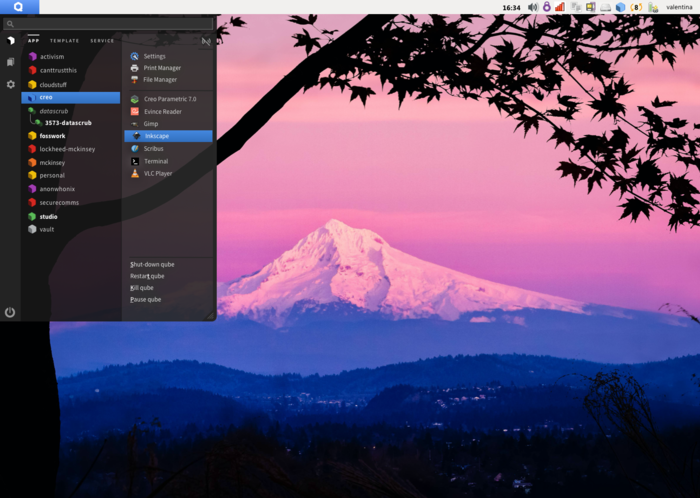The height and width of the screenshot is (498, 700).
Task: Switch to the APP tab
Action: coord(33,40)
